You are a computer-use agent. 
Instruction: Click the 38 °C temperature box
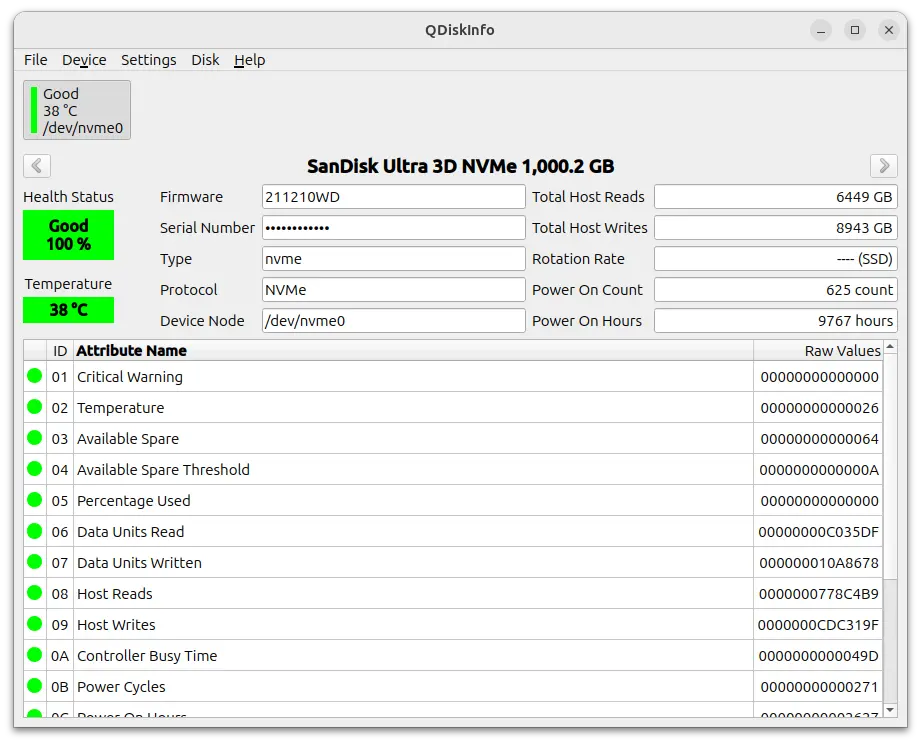coord(68,310)
